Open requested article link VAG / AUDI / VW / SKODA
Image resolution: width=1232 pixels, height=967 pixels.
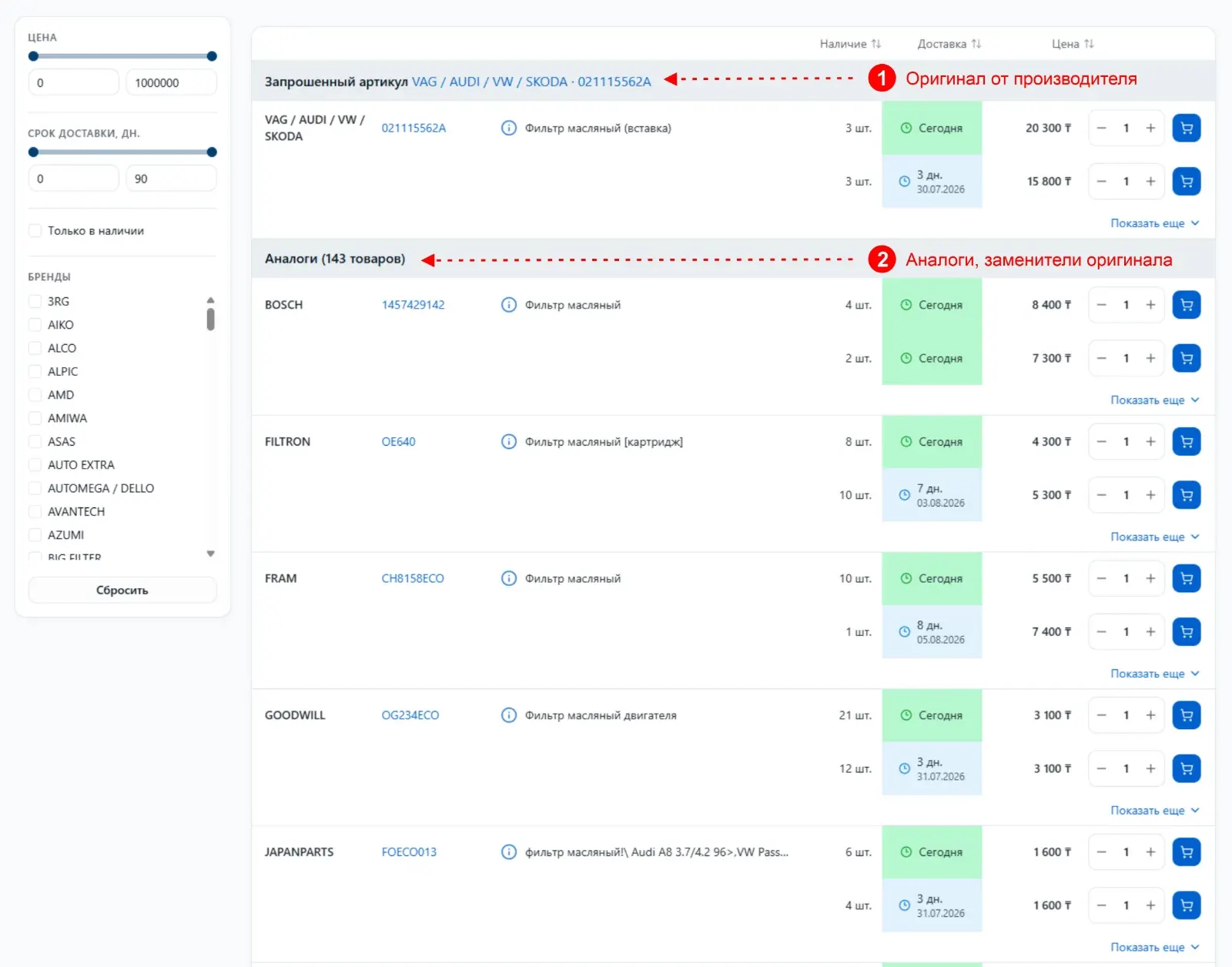[x=531, y=82]
